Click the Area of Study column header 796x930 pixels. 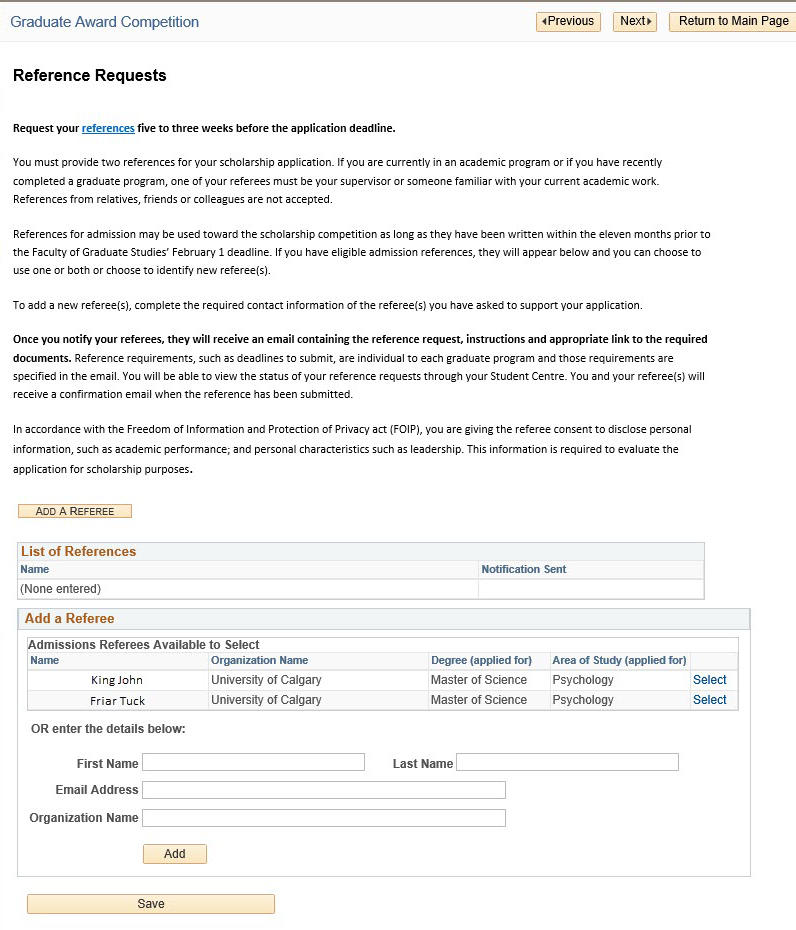[619, 660]
